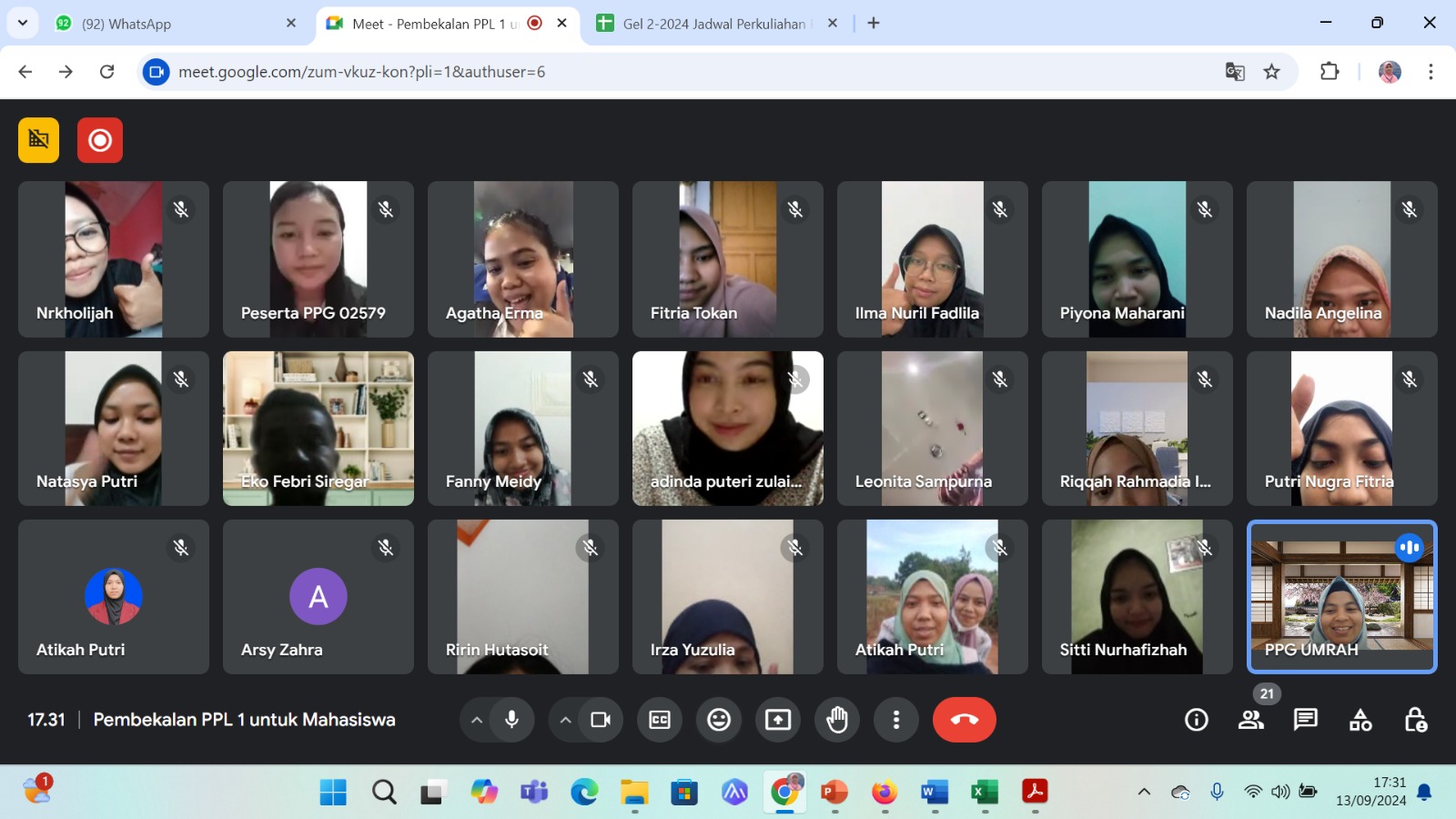Open the more options three-dot menu
The image size is (1456, 819).
(x=896, y=720)
